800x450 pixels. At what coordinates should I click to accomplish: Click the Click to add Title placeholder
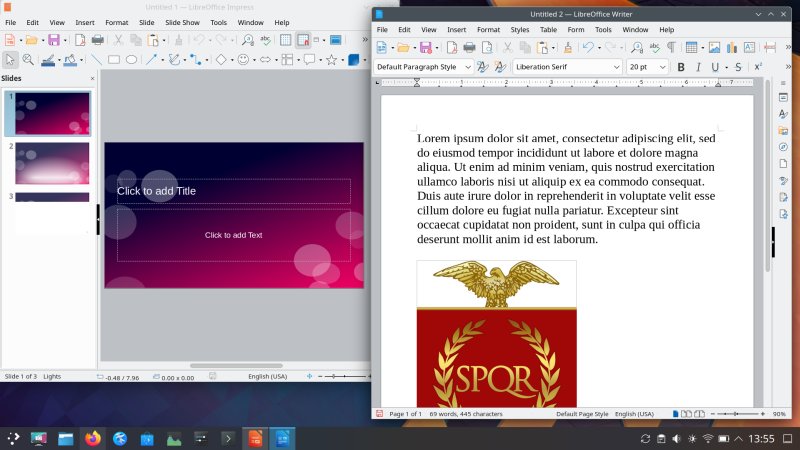point(234,191)
